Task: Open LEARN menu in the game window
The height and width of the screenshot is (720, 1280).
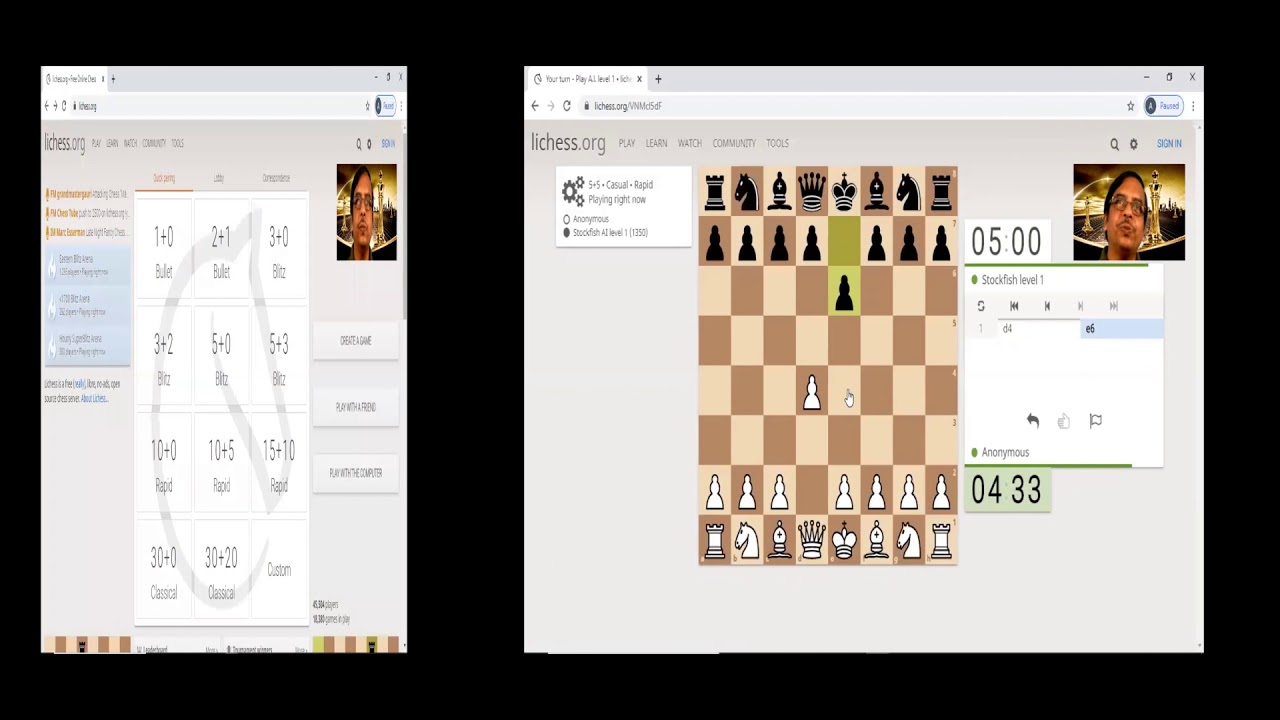Action: click(x=656, y=144)
